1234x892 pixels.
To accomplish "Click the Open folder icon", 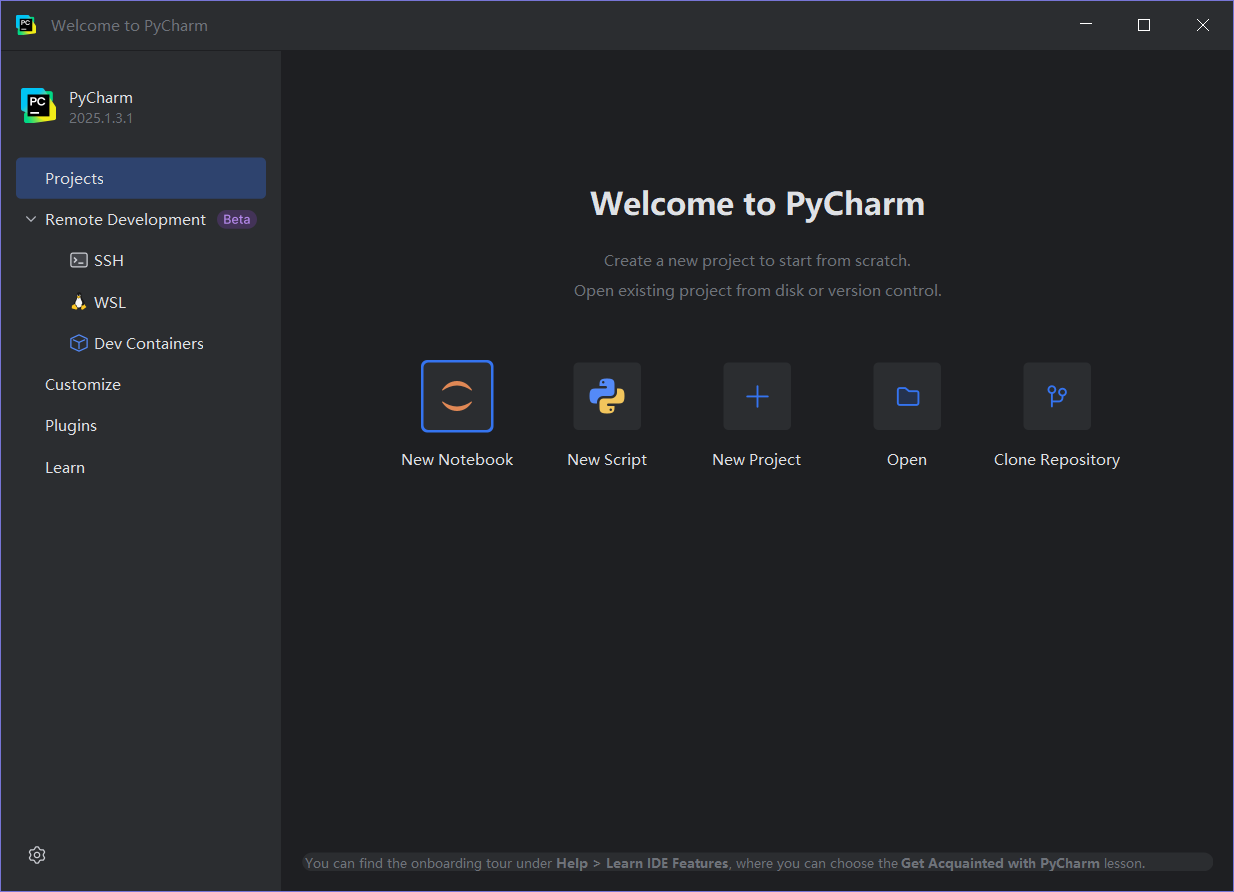I will [907, 396].
